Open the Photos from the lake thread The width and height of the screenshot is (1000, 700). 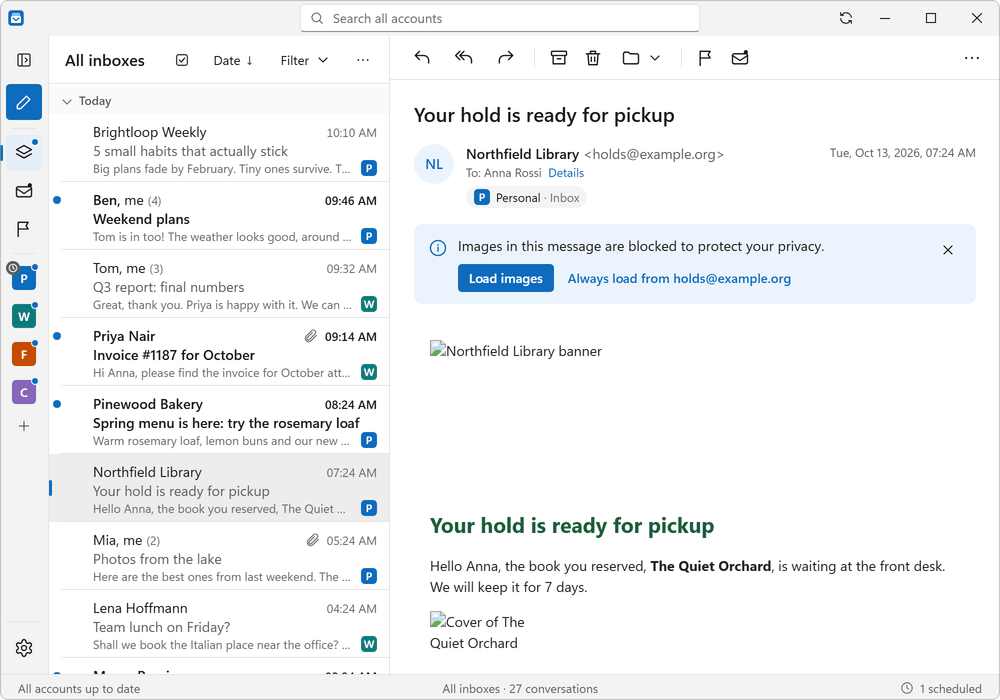pos(219,557)
